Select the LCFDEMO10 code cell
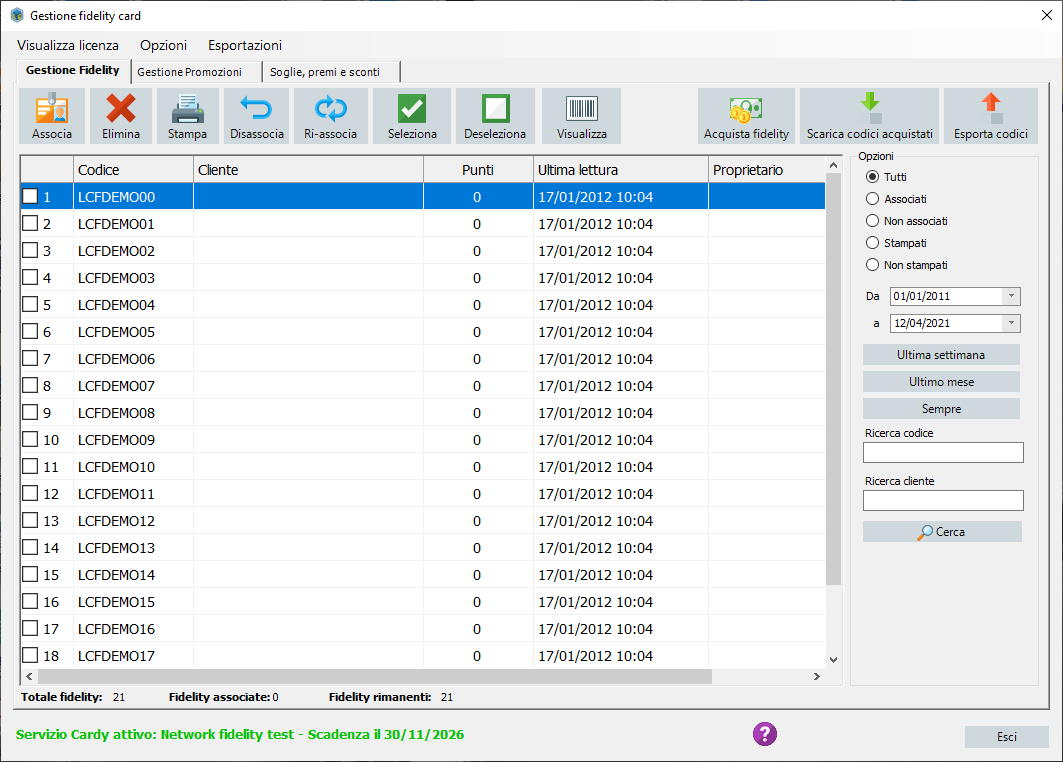This screenshot has width=1063, height=762. pos(133,467)
